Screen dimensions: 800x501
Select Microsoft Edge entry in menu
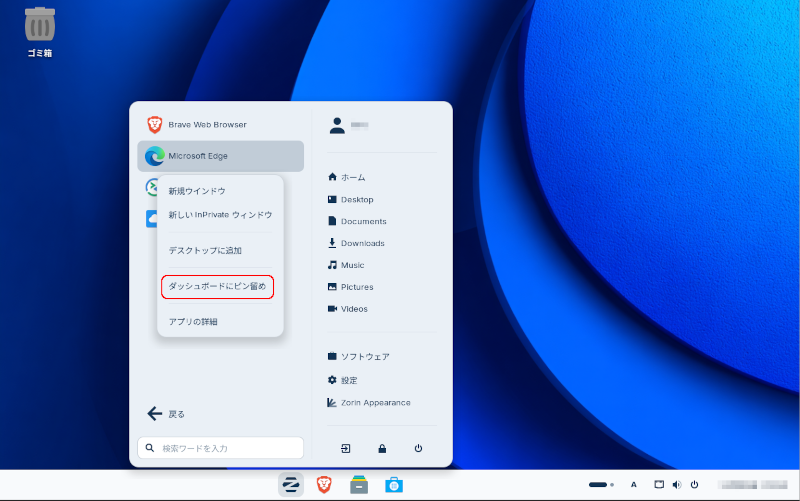[x=220, y=156]
